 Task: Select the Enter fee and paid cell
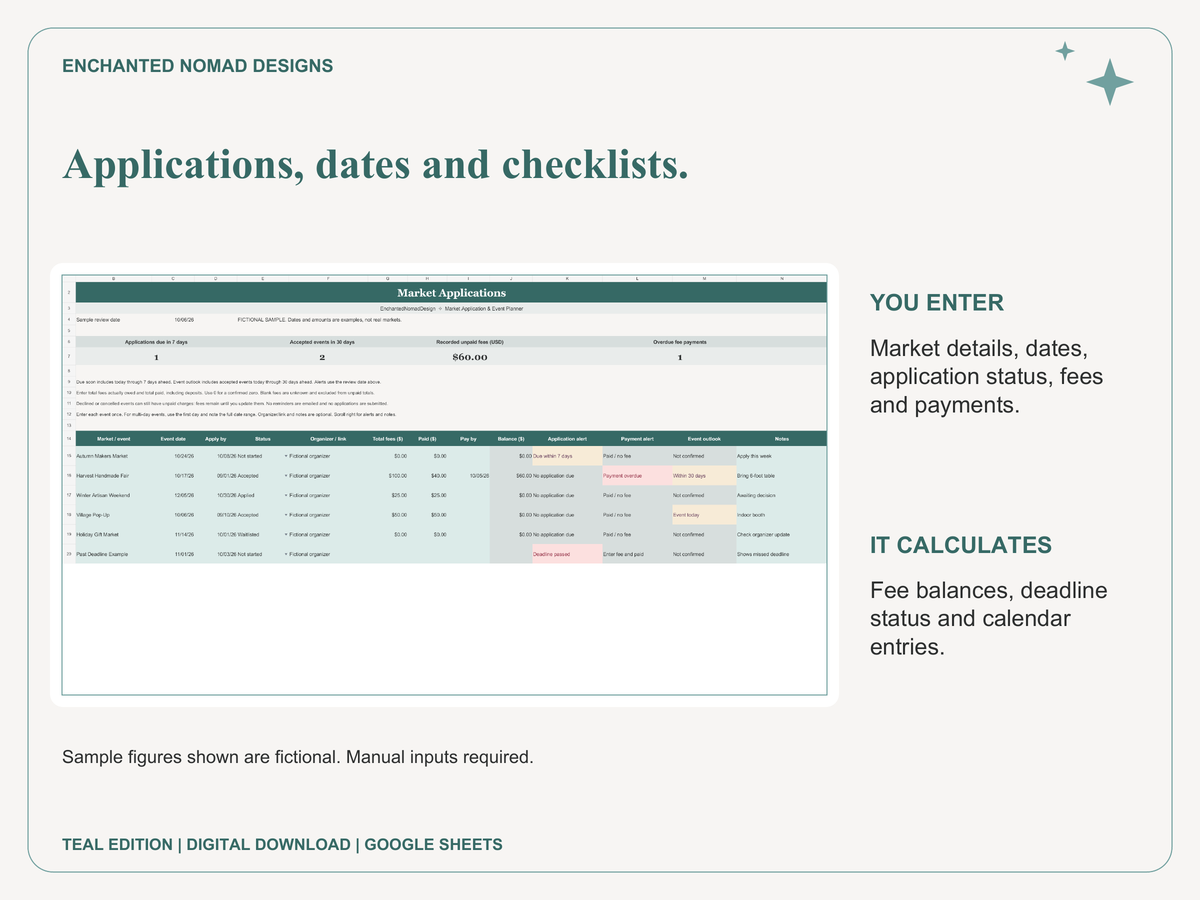(x=637, y=554)
